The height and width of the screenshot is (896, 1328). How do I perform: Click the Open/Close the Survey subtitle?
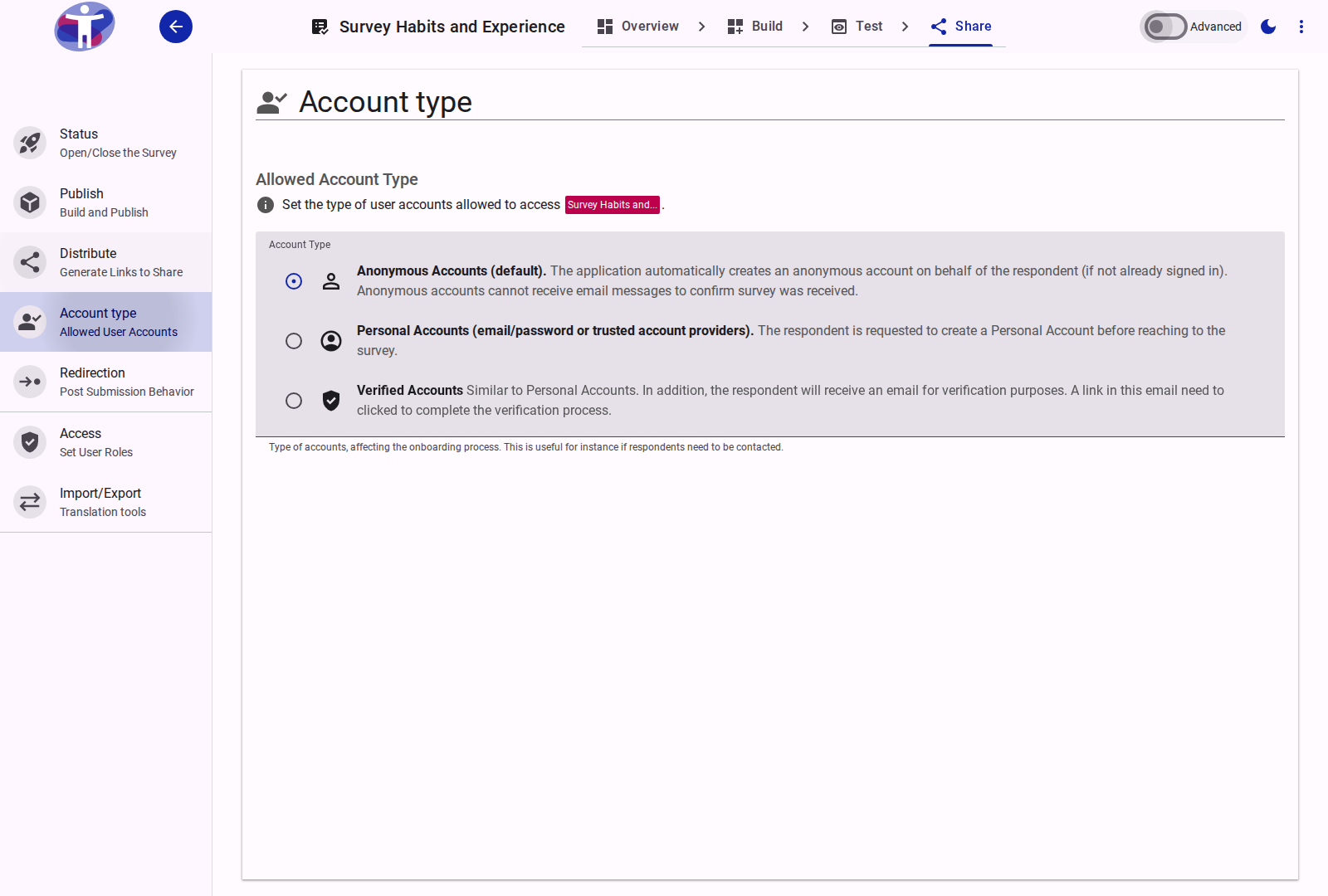(118, 153)
